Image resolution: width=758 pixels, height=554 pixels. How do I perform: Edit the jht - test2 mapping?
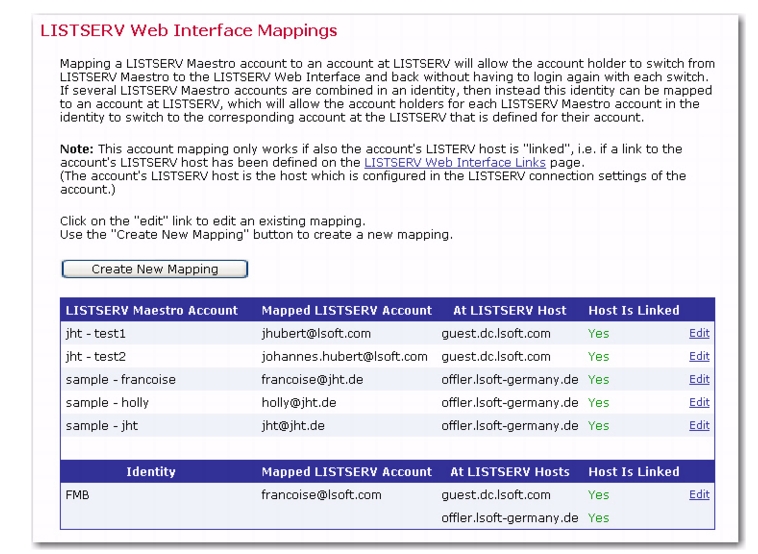(x=699, y=356)
